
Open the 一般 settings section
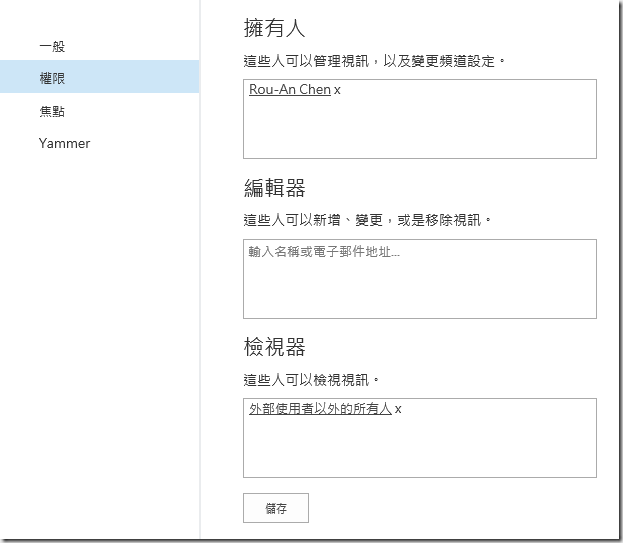[x=52, y=46]
